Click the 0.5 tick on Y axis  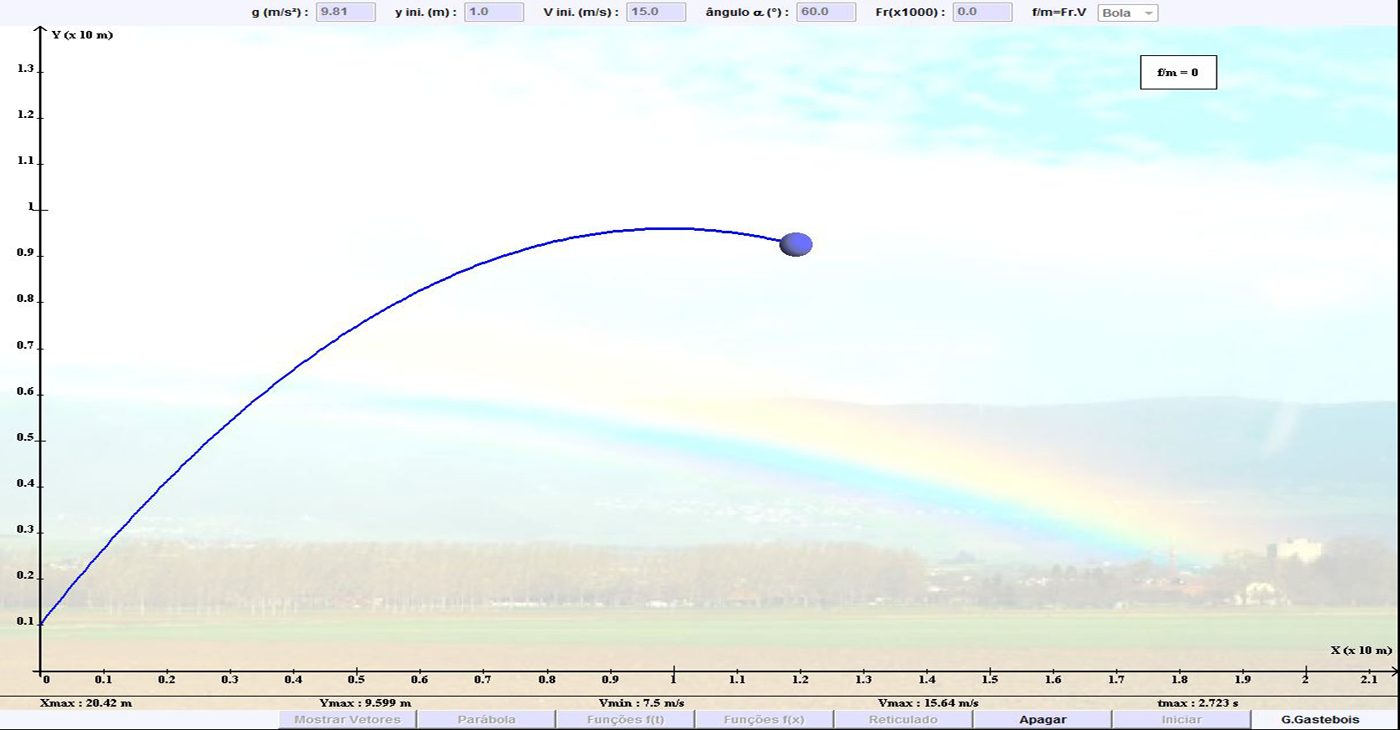[x=25, y=439]
